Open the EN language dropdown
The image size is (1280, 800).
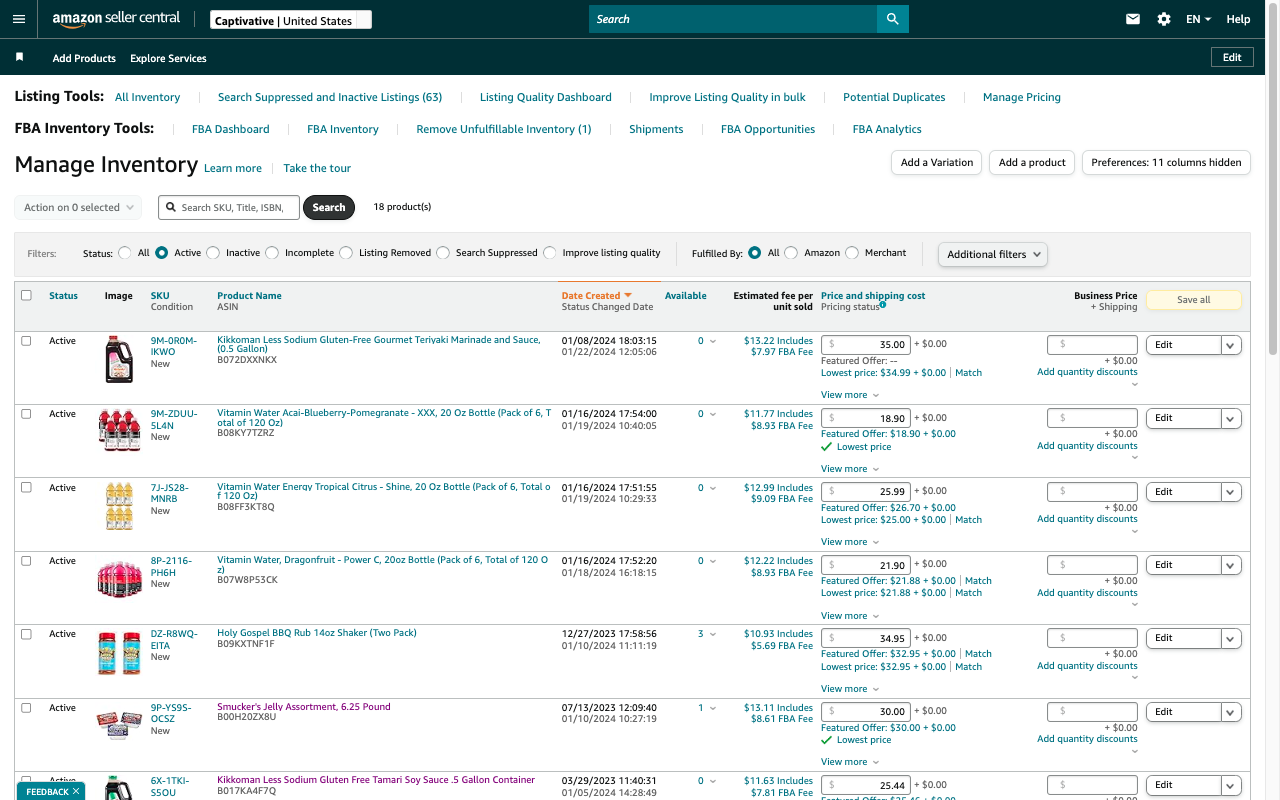pos(1198,19)
